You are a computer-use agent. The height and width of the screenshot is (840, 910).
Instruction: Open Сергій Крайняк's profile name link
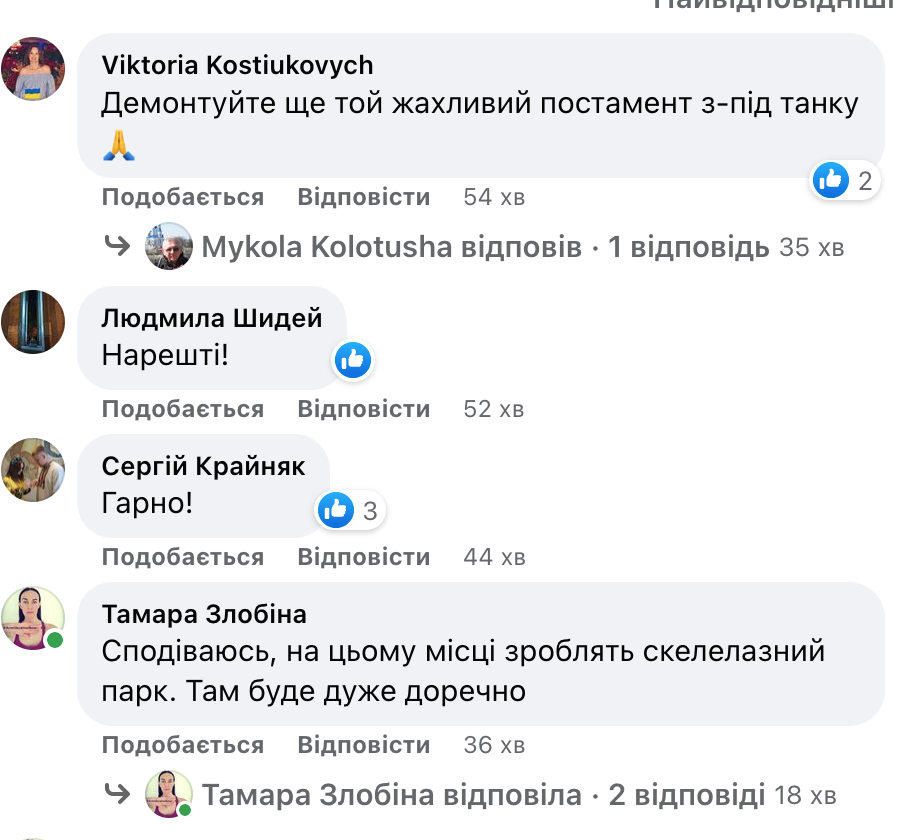[x=204, y=466]
